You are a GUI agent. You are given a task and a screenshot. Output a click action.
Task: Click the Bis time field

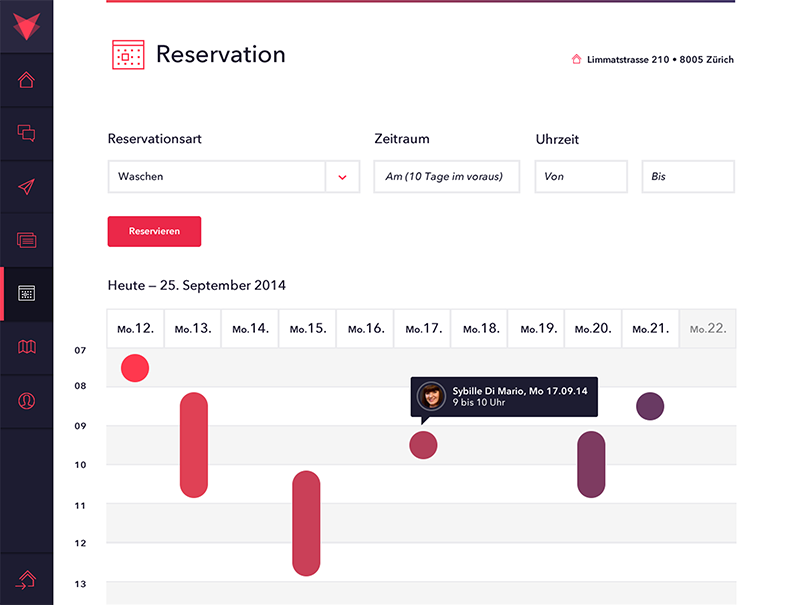click(x=687, y=177)
